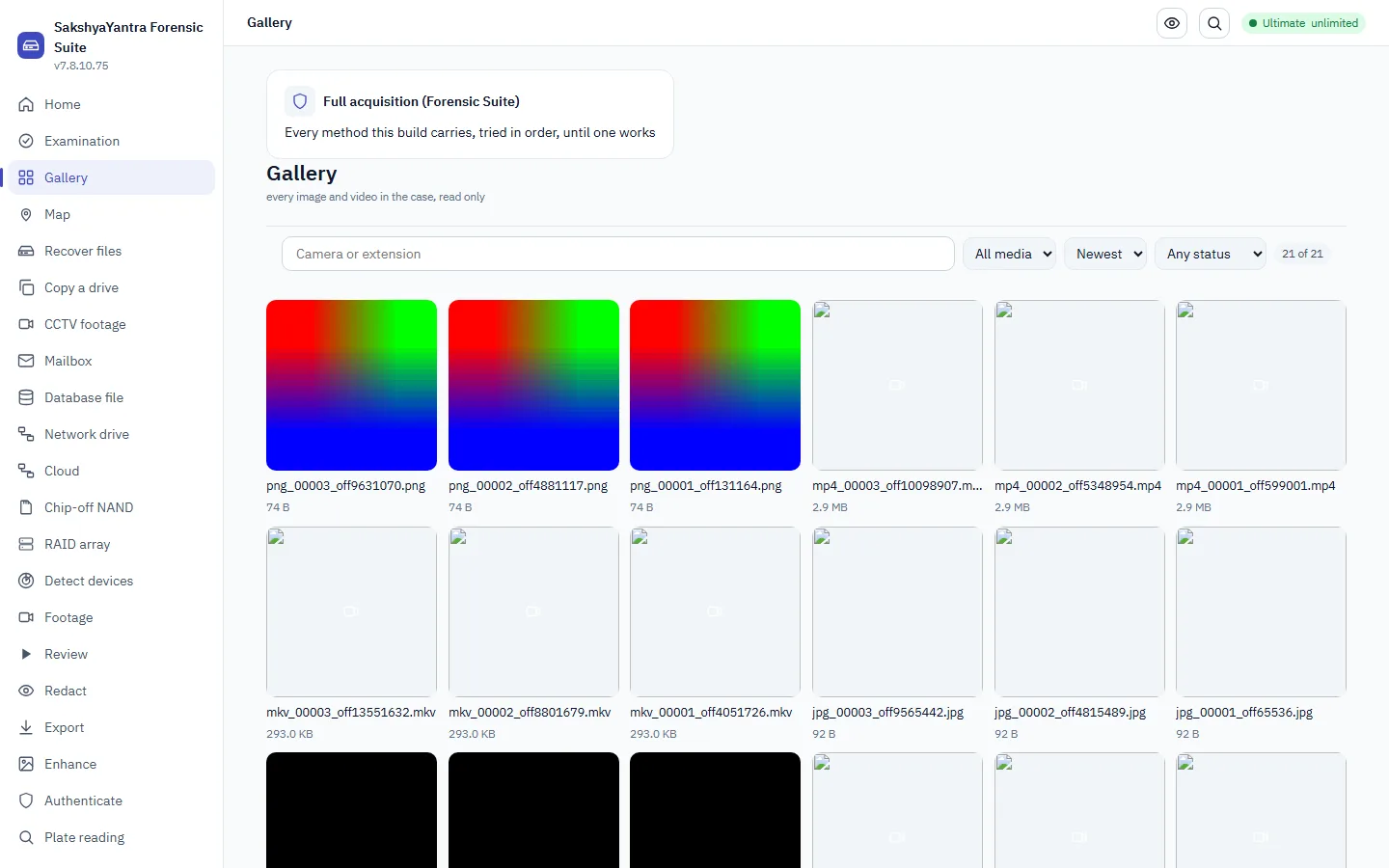This screenshot has height=868, width=1389.
Task: Open thumbnail mkv_00001_off4051726.mkv
Action: point(715,611)
